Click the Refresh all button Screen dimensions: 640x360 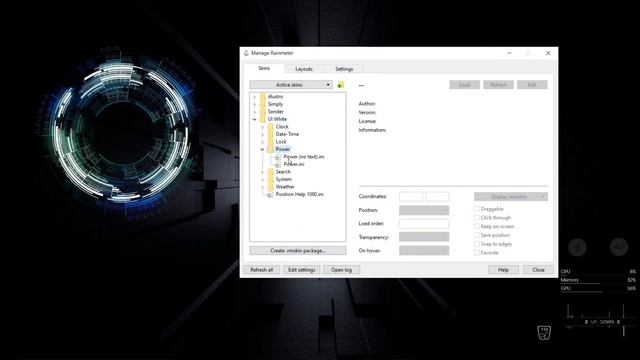pyautogui.click(x=261, y=270)
